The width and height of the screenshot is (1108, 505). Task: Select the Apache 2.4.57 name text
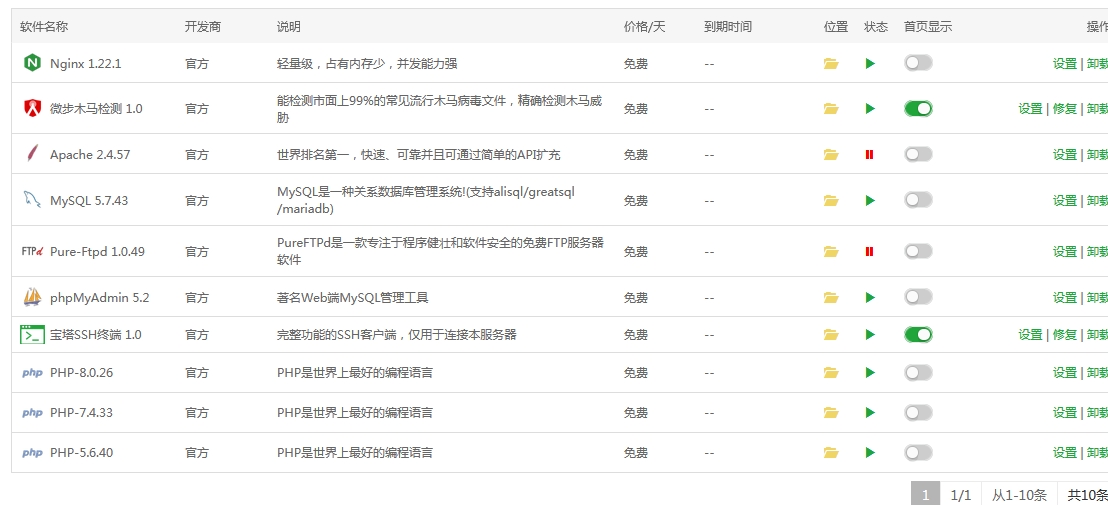90,155
